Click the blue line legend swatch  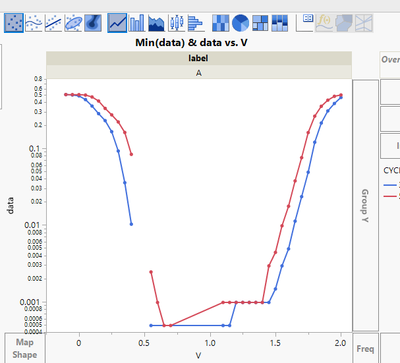(x=390, y=185)
